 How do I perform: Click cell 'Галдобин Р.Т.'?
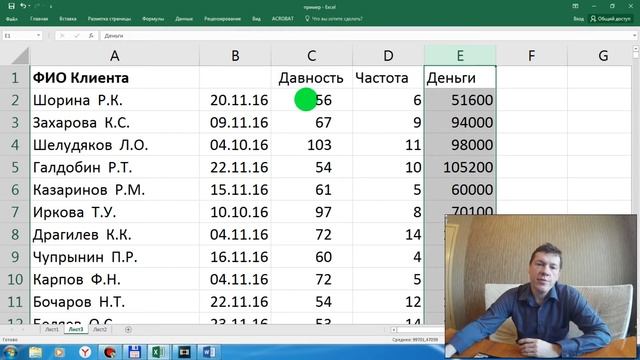coord(115,167)
